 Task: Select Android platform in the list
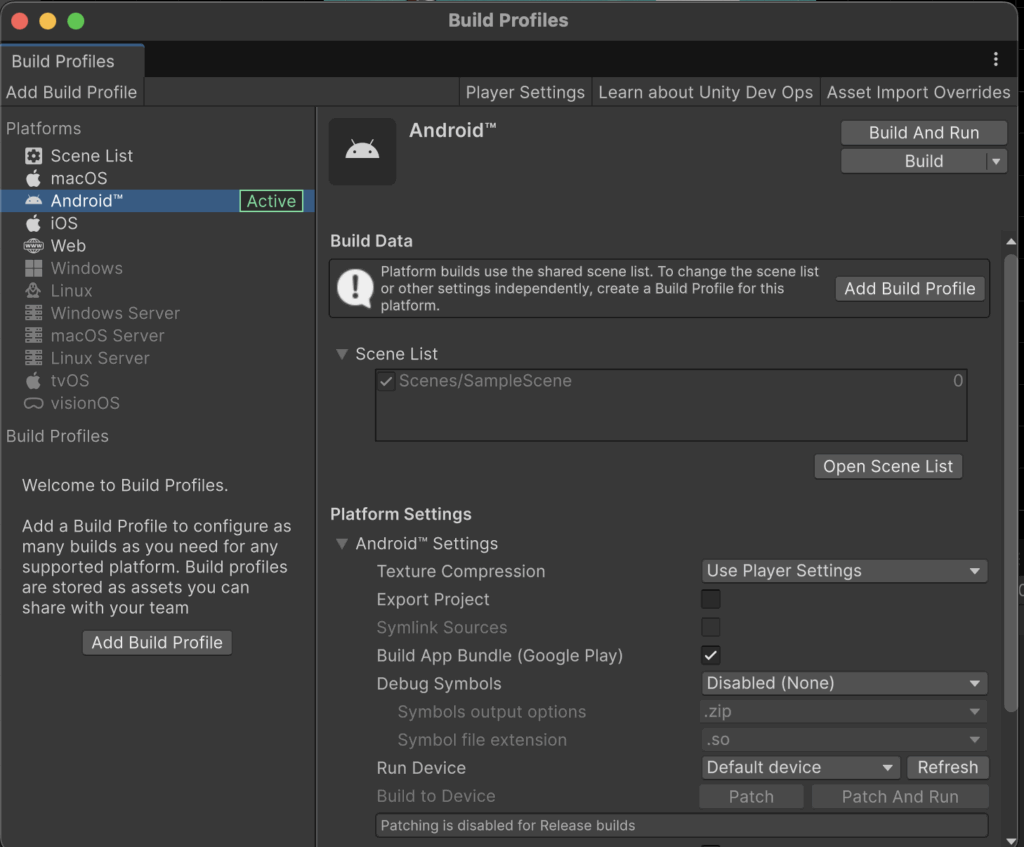coord(87,201)
